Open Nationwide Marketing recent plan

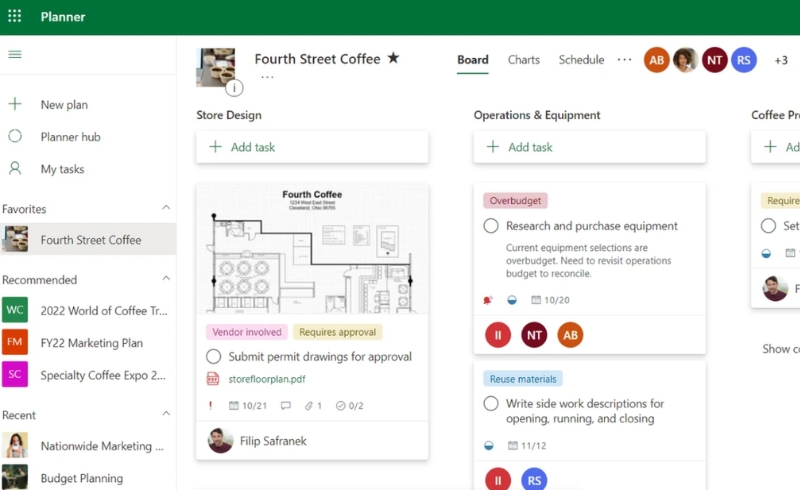tap(88, 446)
